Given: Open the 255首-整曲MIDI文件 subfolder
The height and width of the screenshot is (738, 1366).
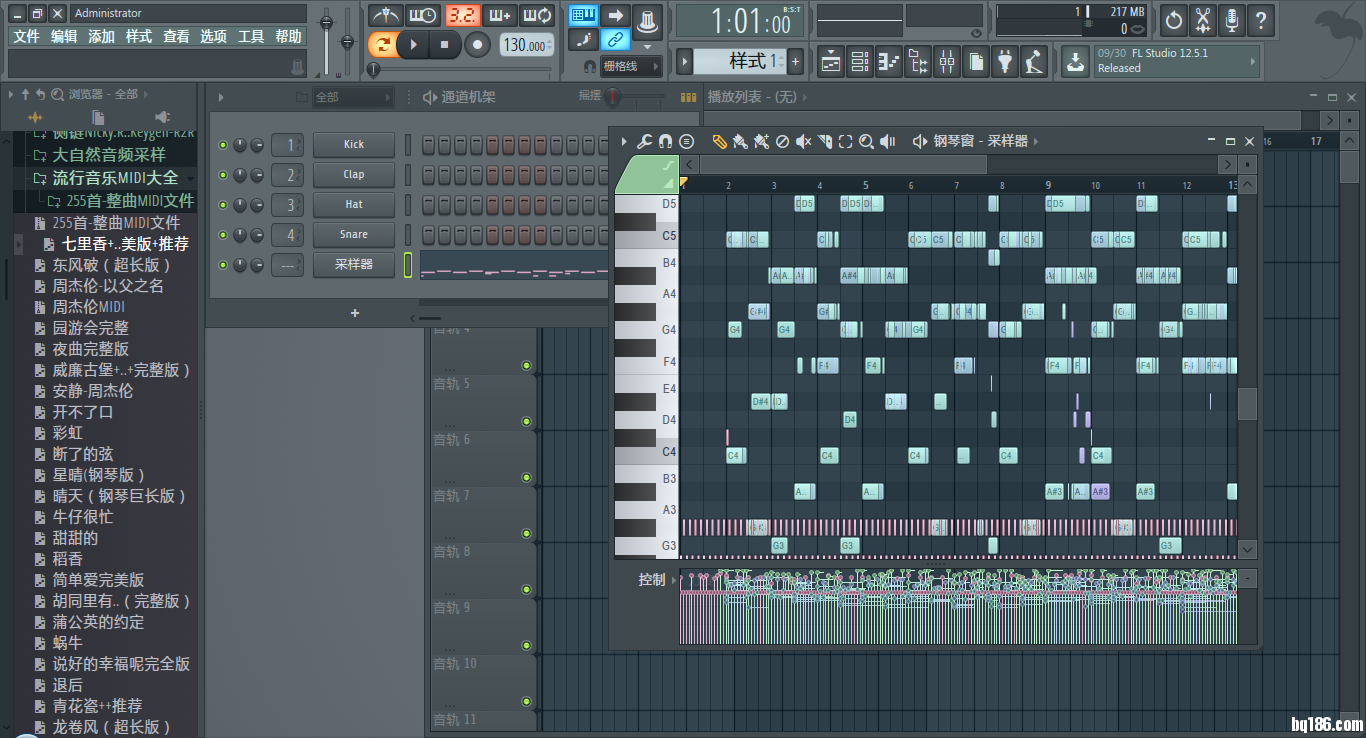Looking at the screenshot, I should click(x=120, y=201).
